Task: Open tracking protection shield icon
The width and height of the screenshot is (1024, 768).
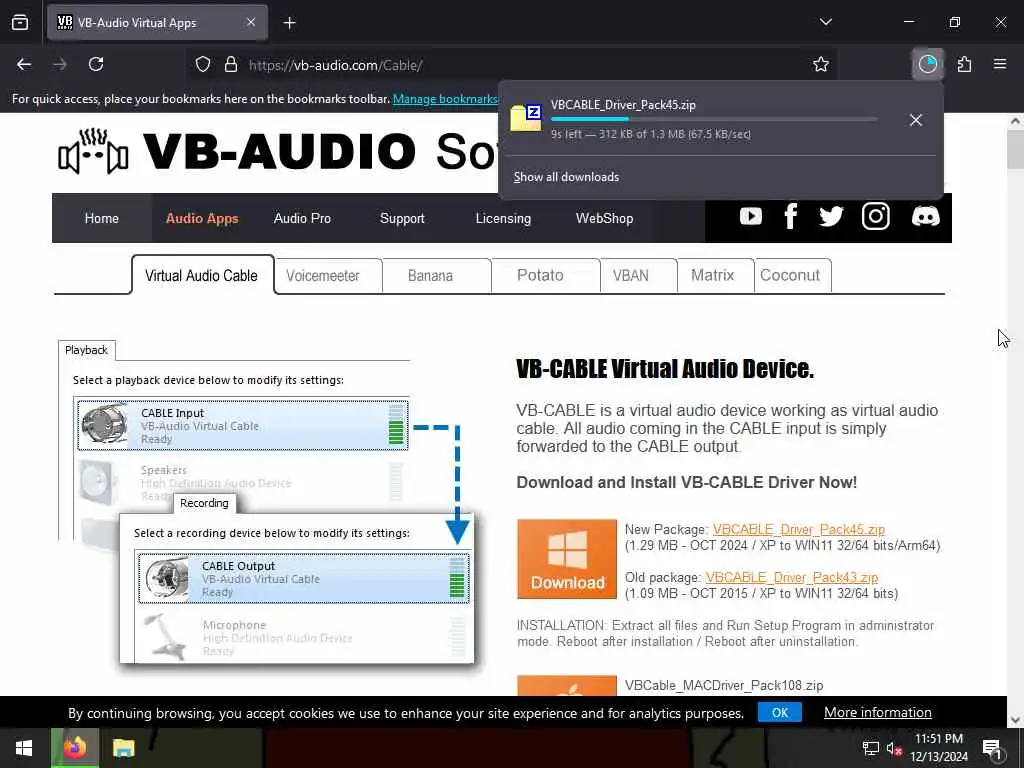Action: (203, 65)
